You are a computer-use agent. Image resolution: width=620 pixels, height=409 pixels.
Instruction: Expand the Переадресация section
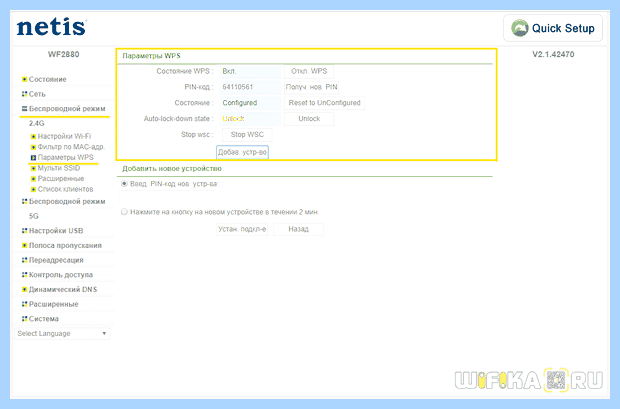[x=56, y=260]
